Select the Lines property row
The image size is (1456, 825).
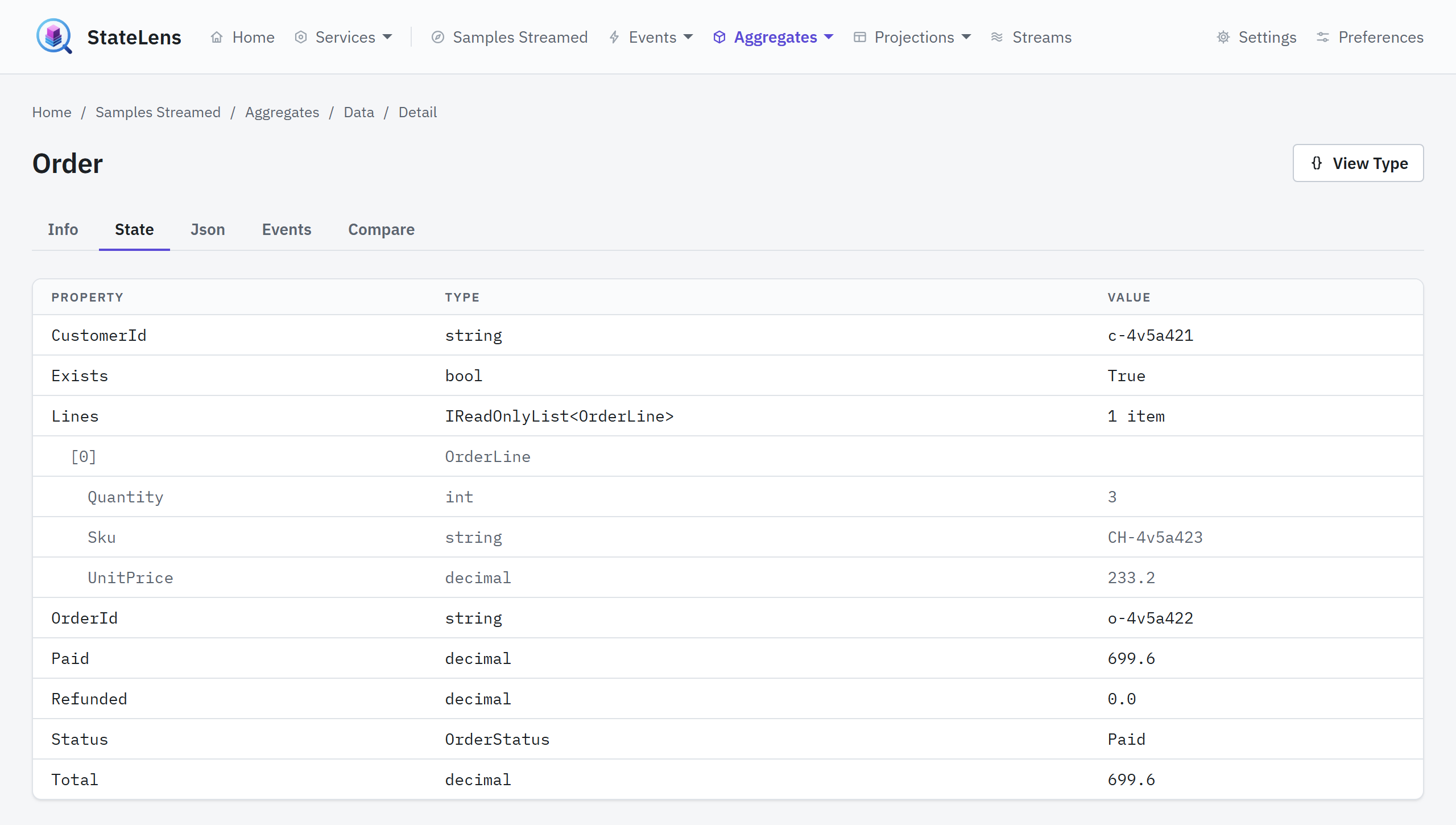point(728,416)
